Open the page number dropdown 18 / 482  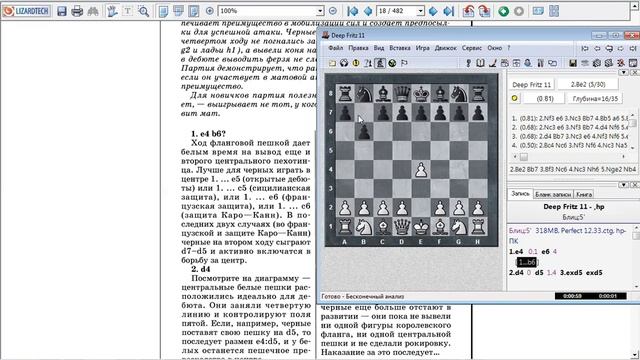(x=420, y=11)
